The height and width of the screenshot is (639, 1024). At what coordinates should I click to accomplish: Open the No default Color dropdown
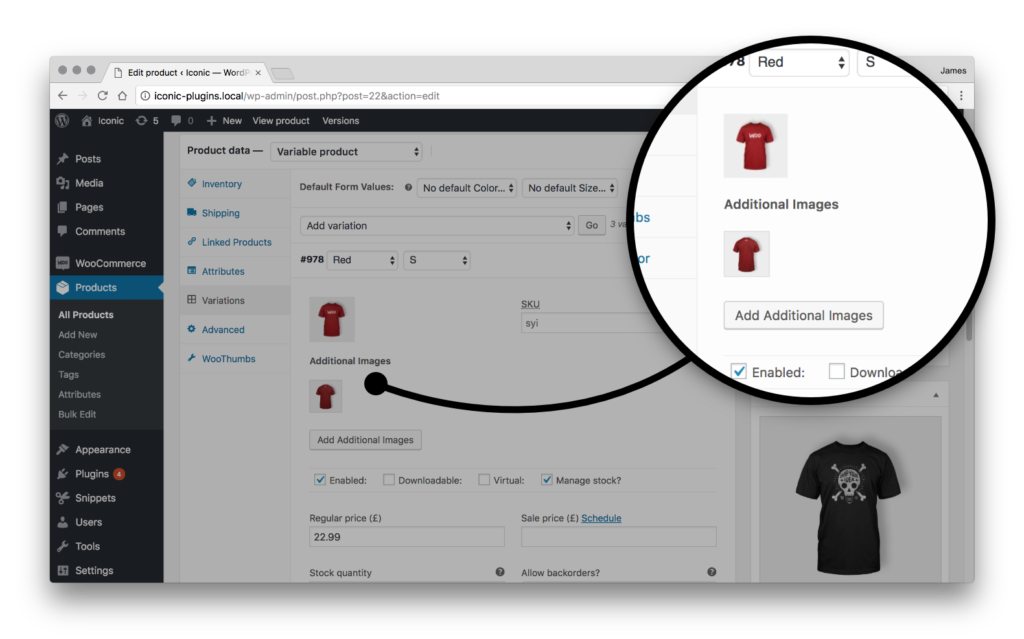point(466,187)
